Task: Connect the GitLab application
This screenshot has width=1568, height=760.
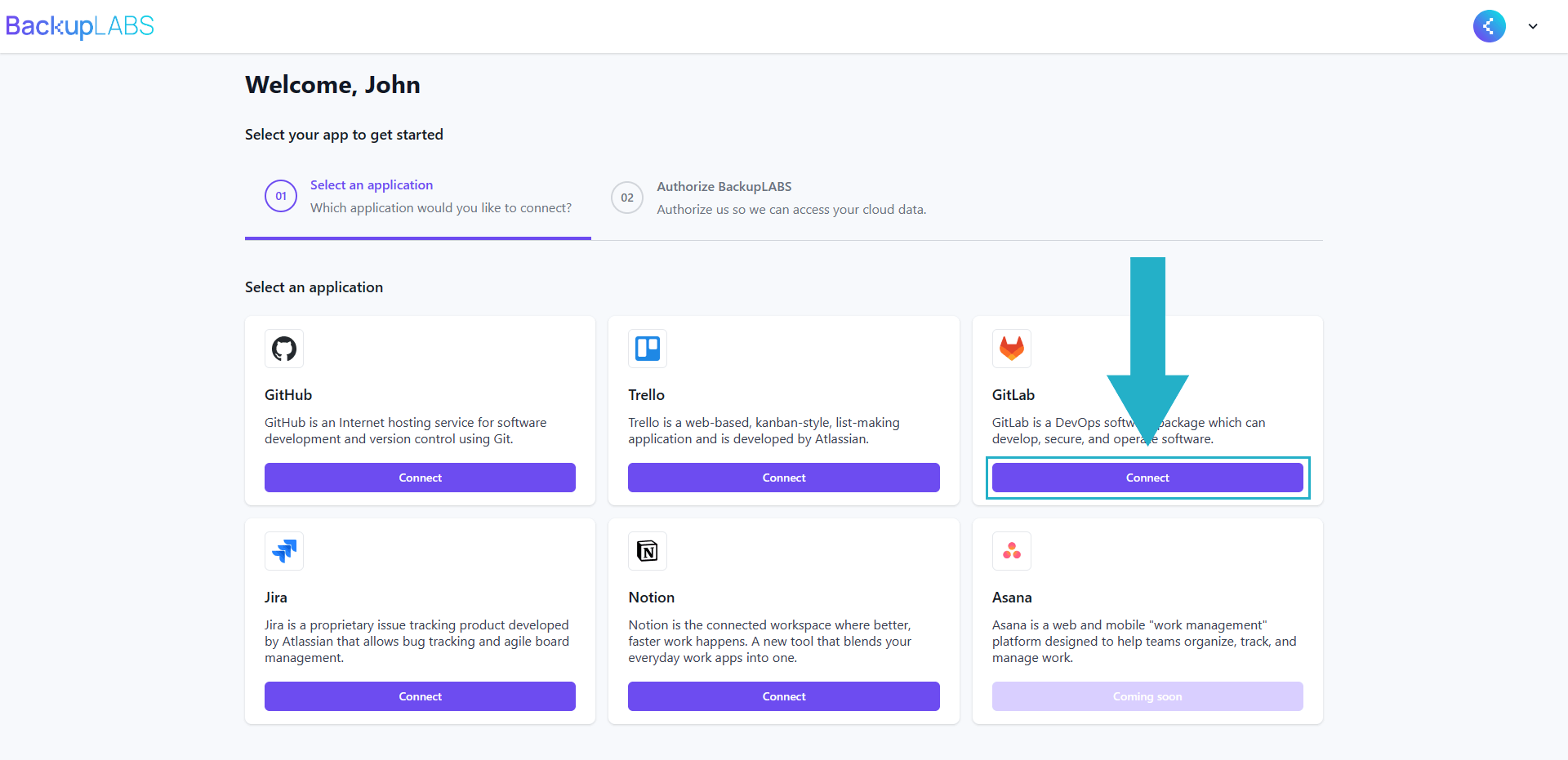Action: click(x=1147, y=478)
